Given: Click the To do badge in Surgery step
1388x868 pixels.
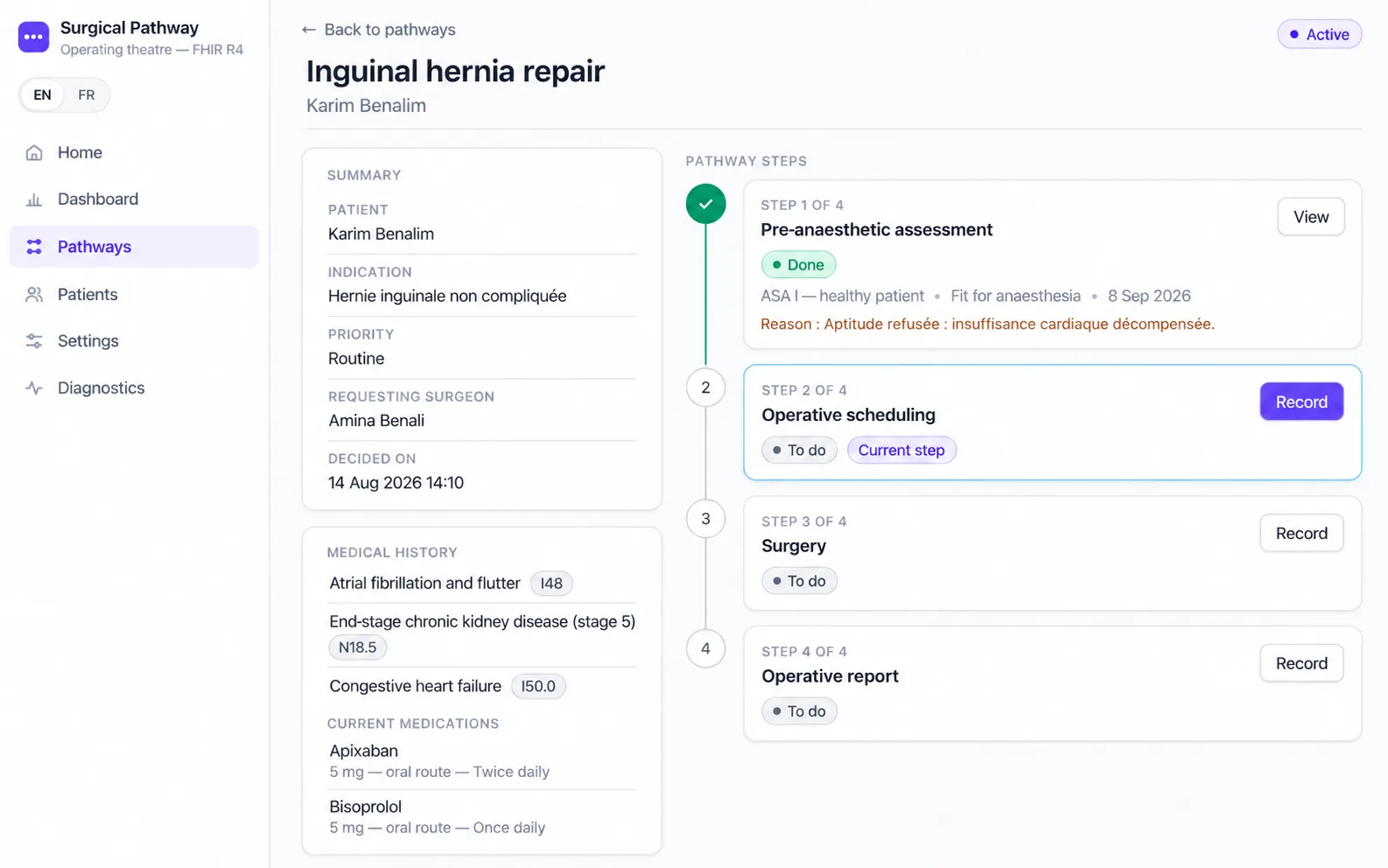Looking at the screenshot, I should point(799,581).
